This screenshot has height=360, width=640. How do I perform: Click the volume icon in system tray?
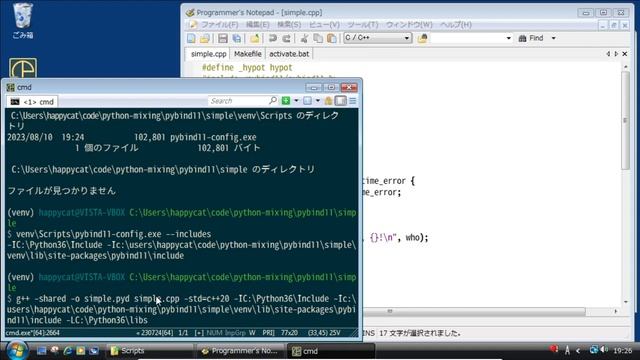604,350
